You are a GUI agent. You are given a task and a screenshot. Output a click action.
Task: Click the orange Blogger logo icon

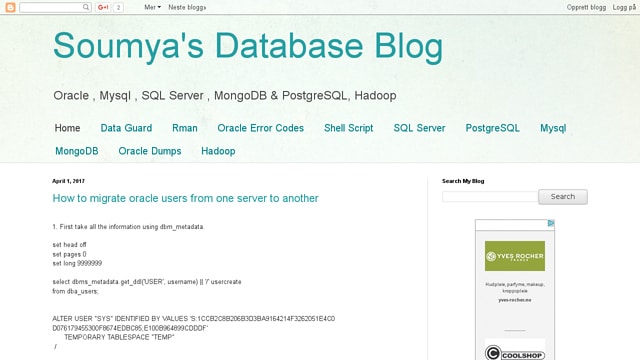pyautogui.click(x=11, y=7)
